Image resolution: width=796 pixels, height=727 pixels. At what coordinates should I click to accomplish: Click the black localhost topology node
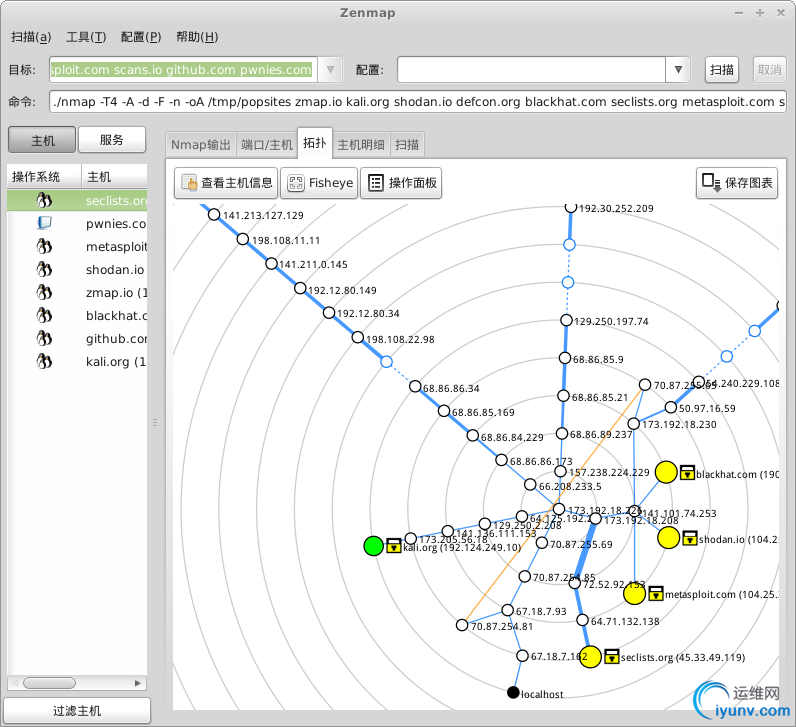coord(513,692)
